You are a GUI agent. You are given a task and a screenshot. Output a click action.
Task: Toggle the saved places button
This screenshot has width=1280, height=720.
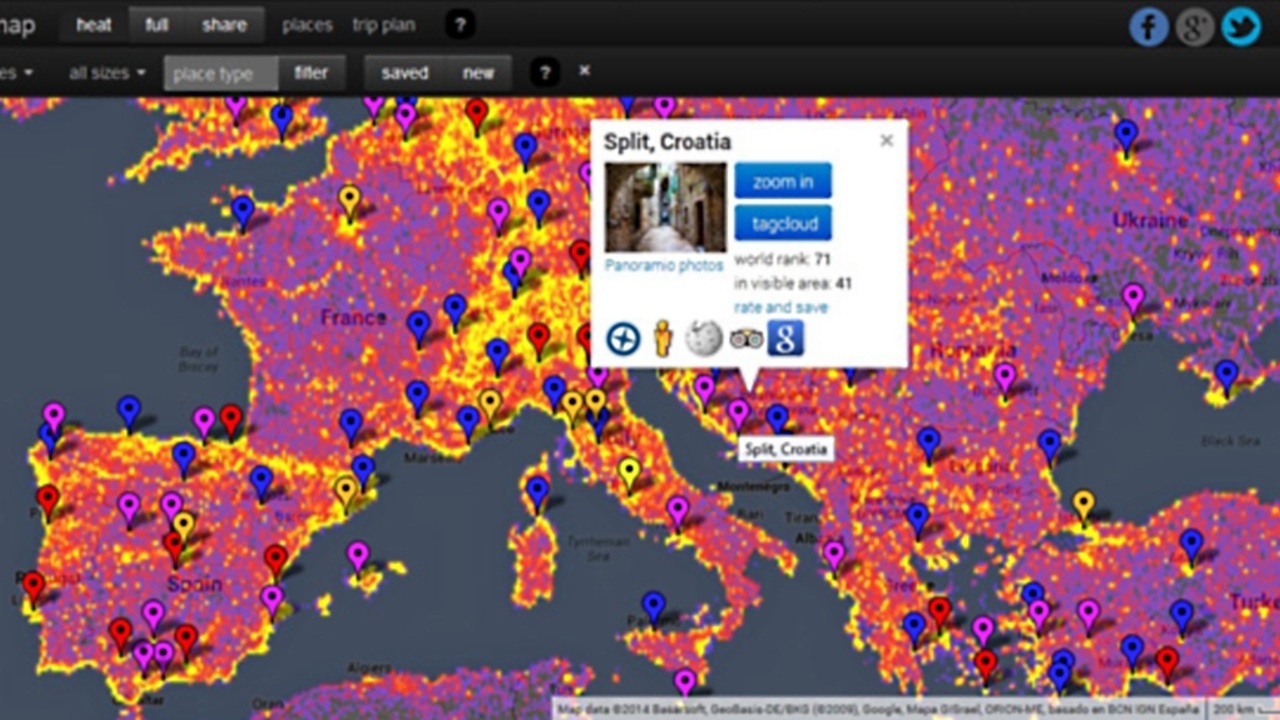pyautogui.click(x=405, y=73)
